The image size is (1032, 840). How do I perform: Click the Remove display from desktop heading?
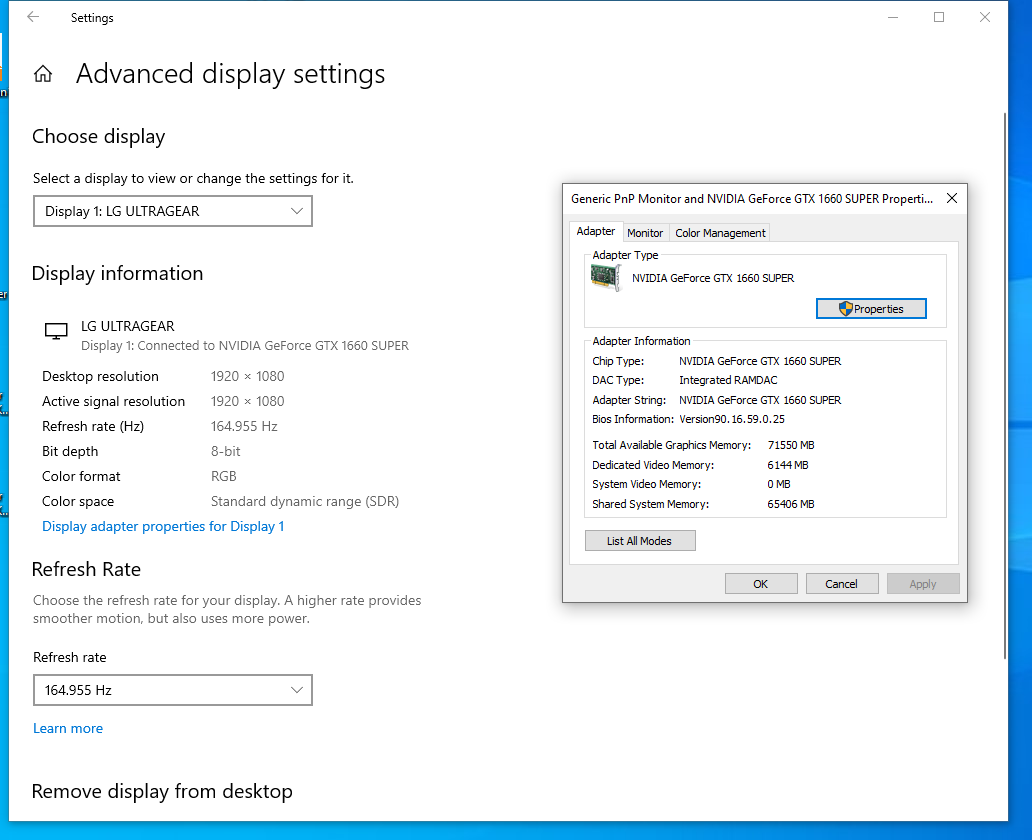click(162, 791)
